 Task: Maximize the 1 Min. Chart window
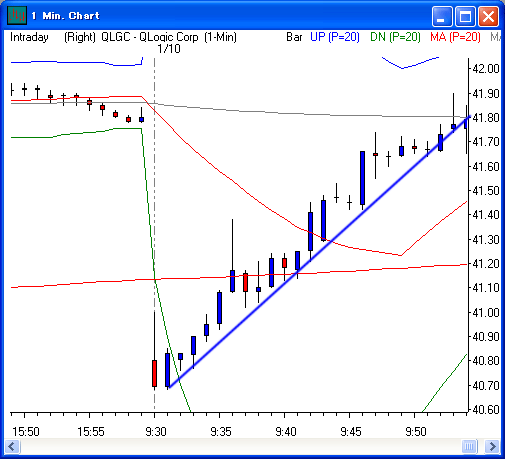[465, 16]
